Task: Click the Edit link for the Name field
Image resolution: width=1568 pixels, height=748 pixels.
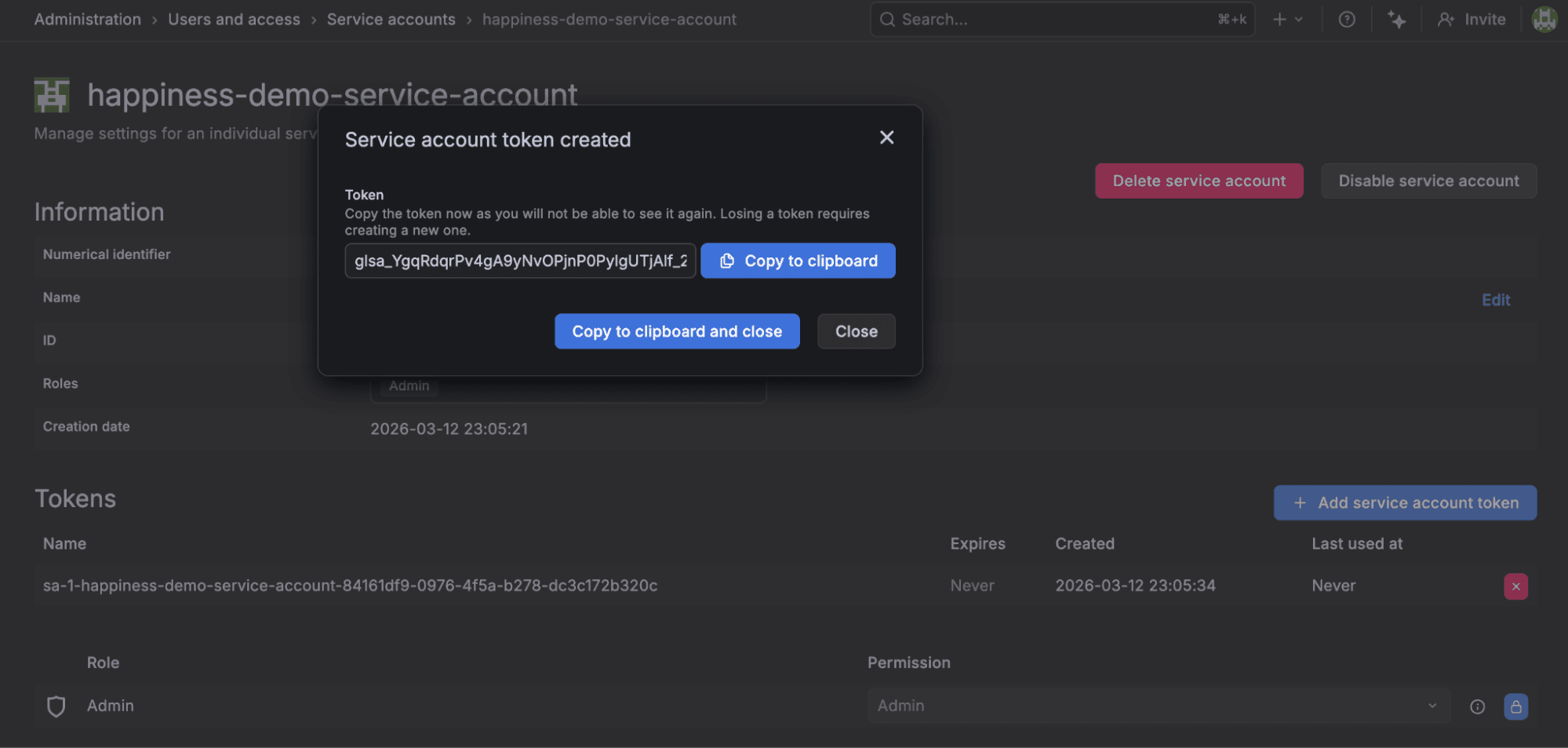Action: pos(1495,299)
